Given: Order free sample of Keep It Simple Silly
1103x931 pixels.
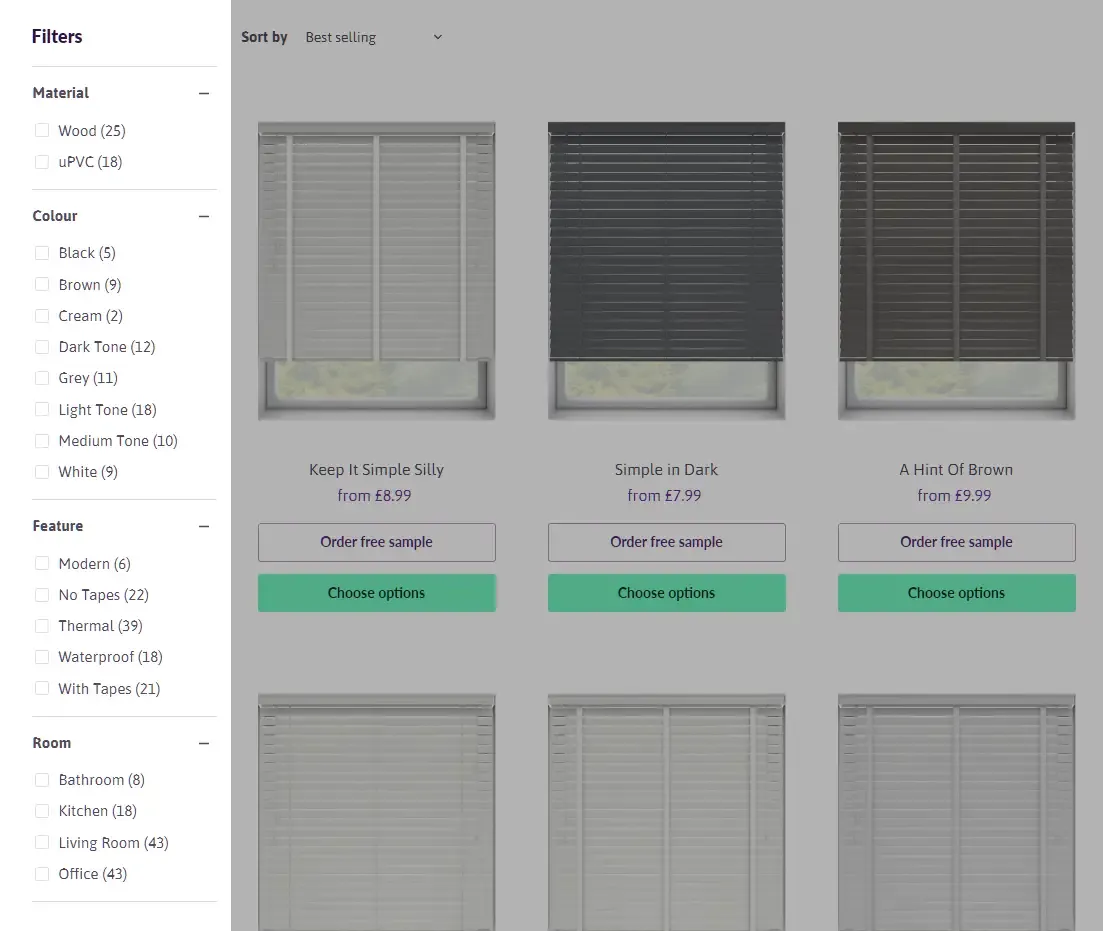Looking at the screenshot, I should 376,542.
